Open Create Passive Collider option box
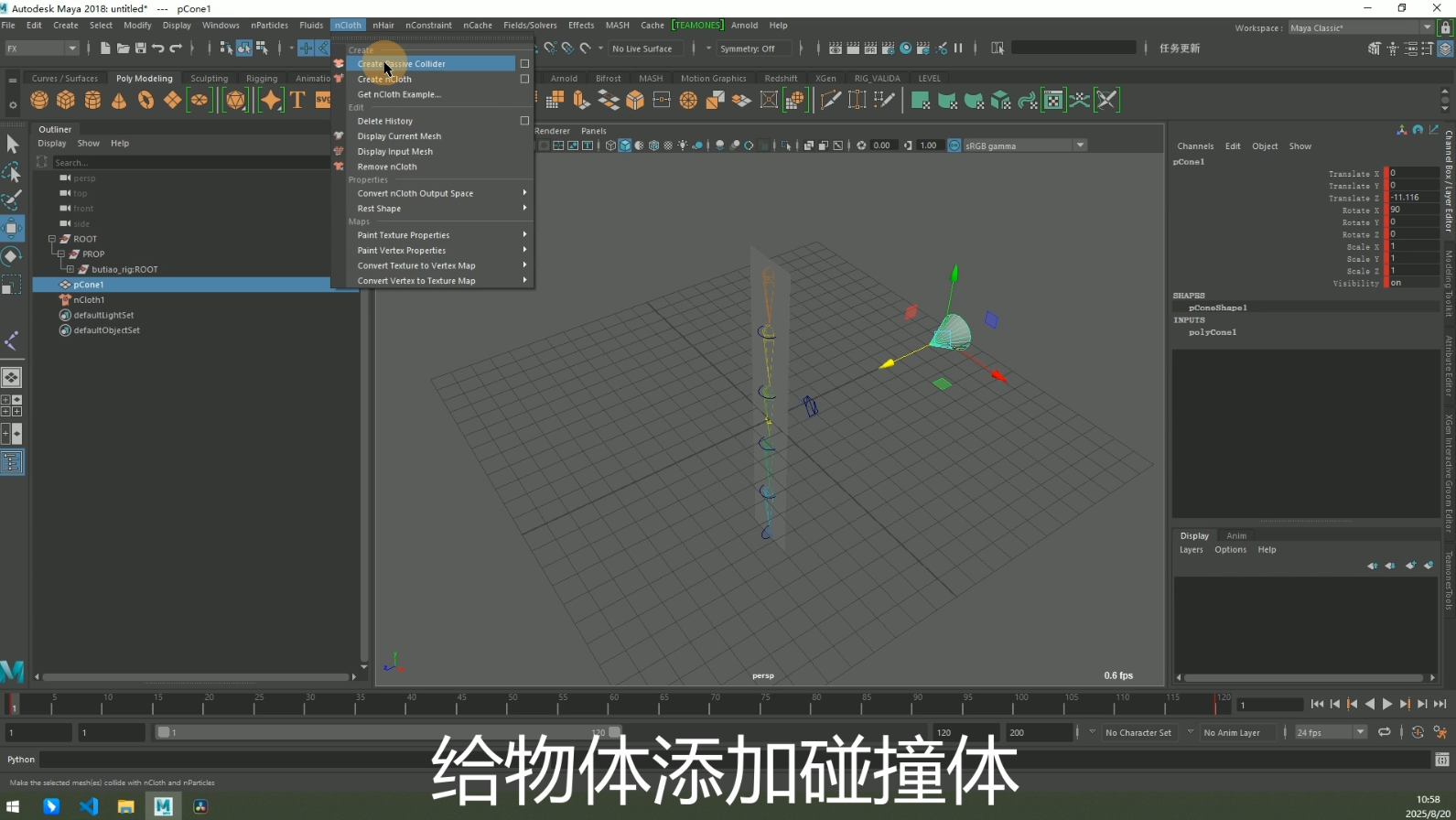Viewport: 1456px width, 820px height. pos(524,64)
